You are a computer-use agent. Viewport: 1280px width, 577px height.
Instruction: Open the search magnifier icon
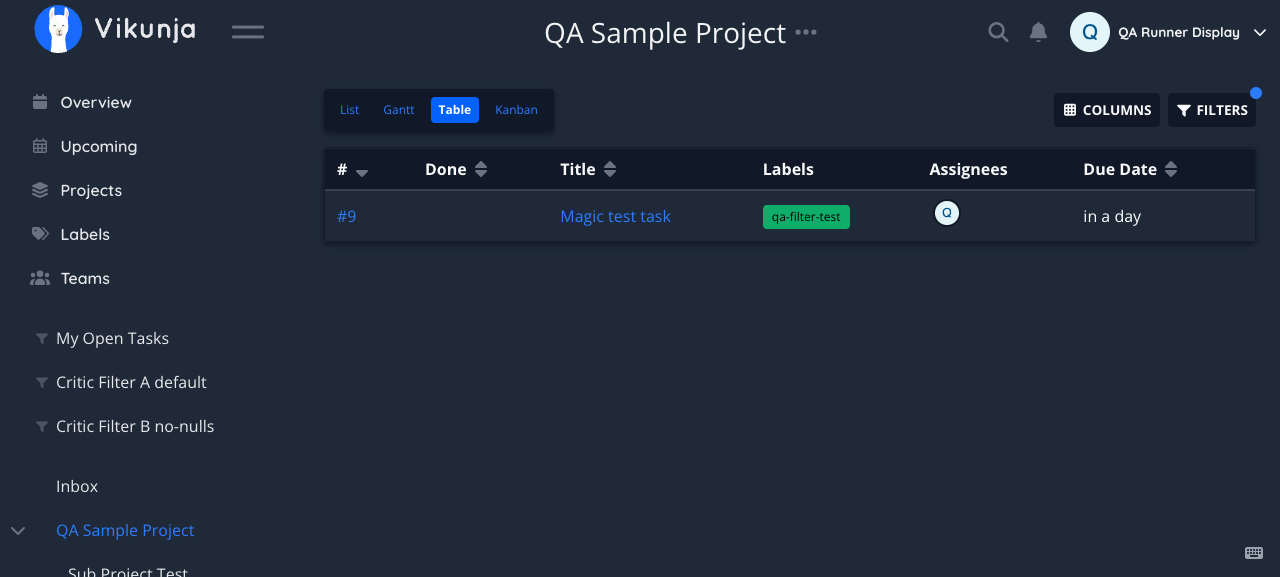coord(998,32)
